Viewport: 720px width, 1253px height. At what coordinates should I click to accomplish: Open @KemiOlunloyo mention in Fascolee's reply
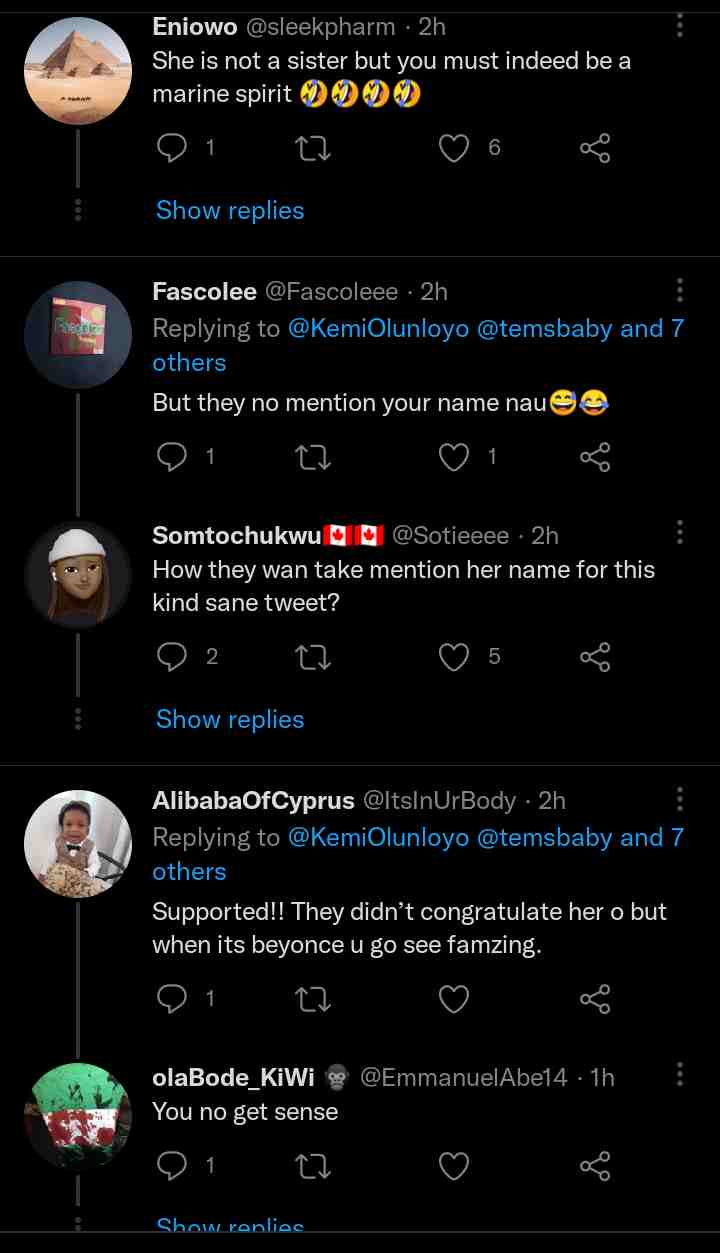point(378,329)
